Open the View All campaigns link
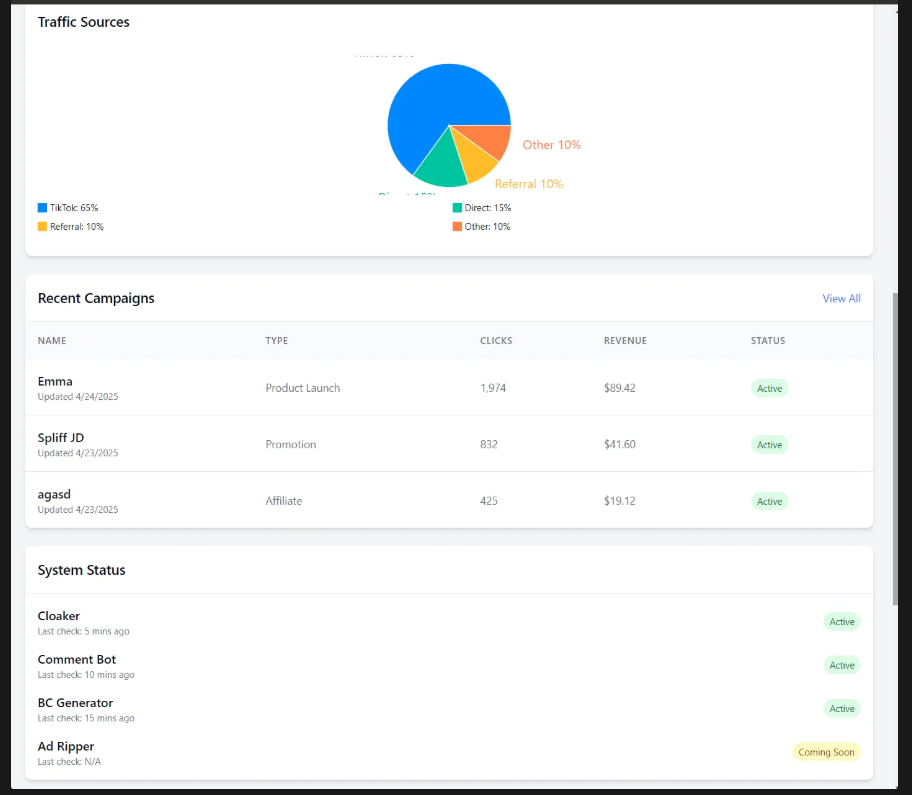 pos(841,298)
